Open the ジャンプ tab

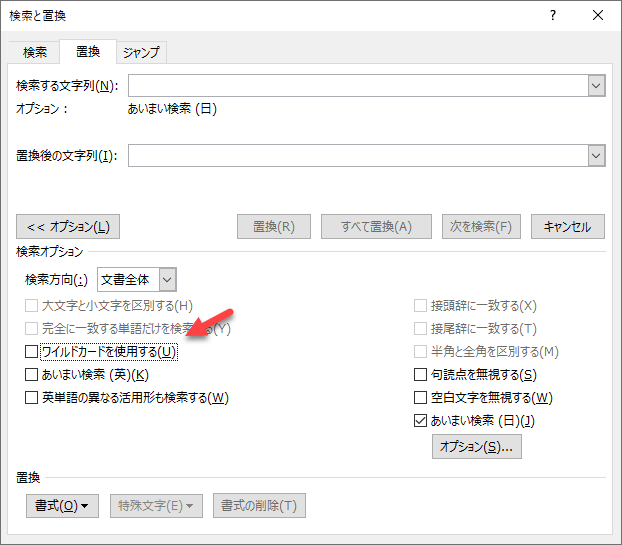click(x=140, y=53)
